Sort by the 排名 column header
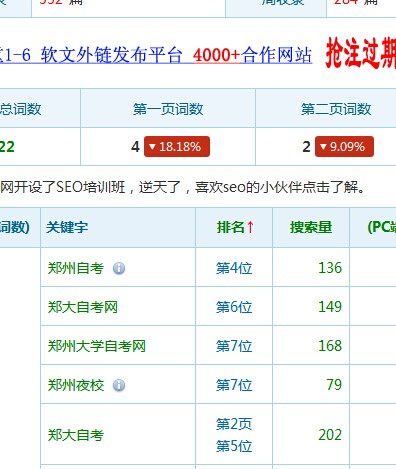 click(x=235, y=227)
